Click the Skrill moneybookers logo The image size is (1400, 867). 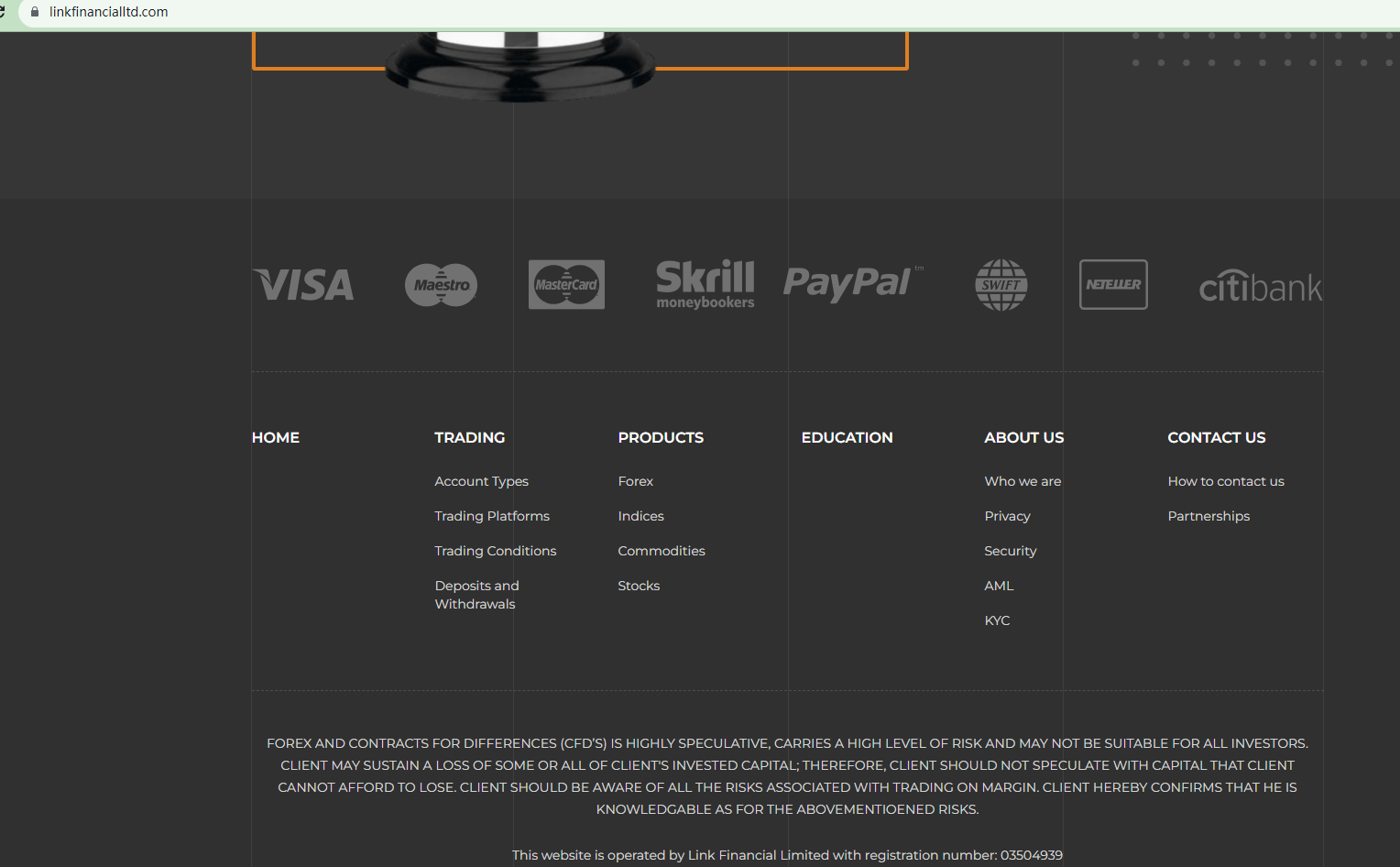705,284
